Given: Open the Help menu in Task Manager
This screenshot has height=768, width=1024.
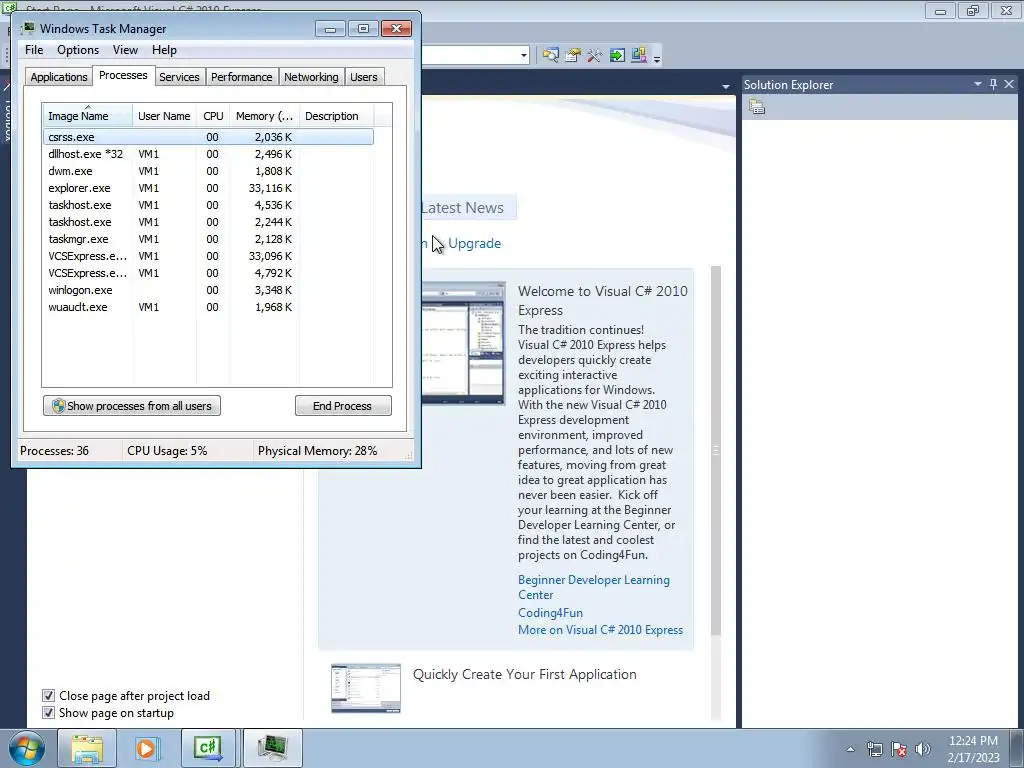Looking at the screenshot, I should click(x=164, y=50).
